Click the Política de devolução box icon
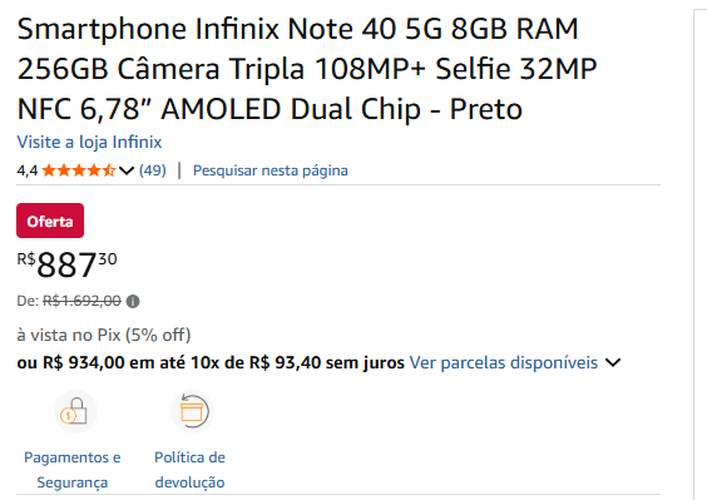Image resolution: width=707 pixels, height=500 pixels. coord(190,411)
